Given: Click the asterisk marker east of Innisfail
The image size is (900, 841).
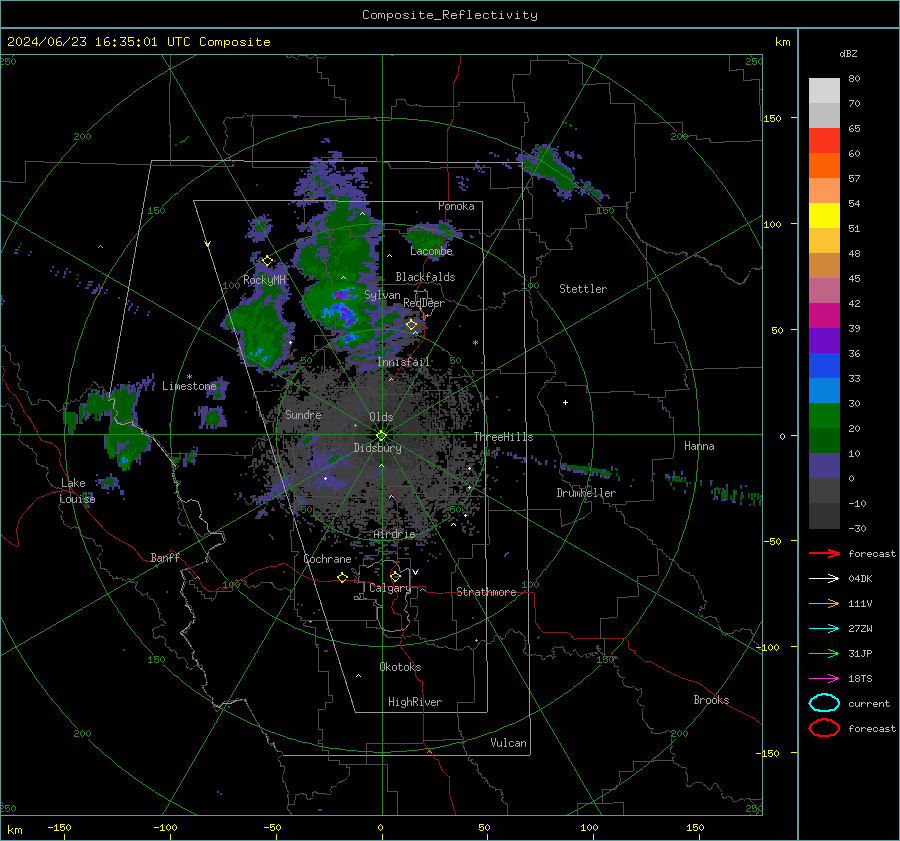Looking at the screenshot, I should [x=475, y=343].
